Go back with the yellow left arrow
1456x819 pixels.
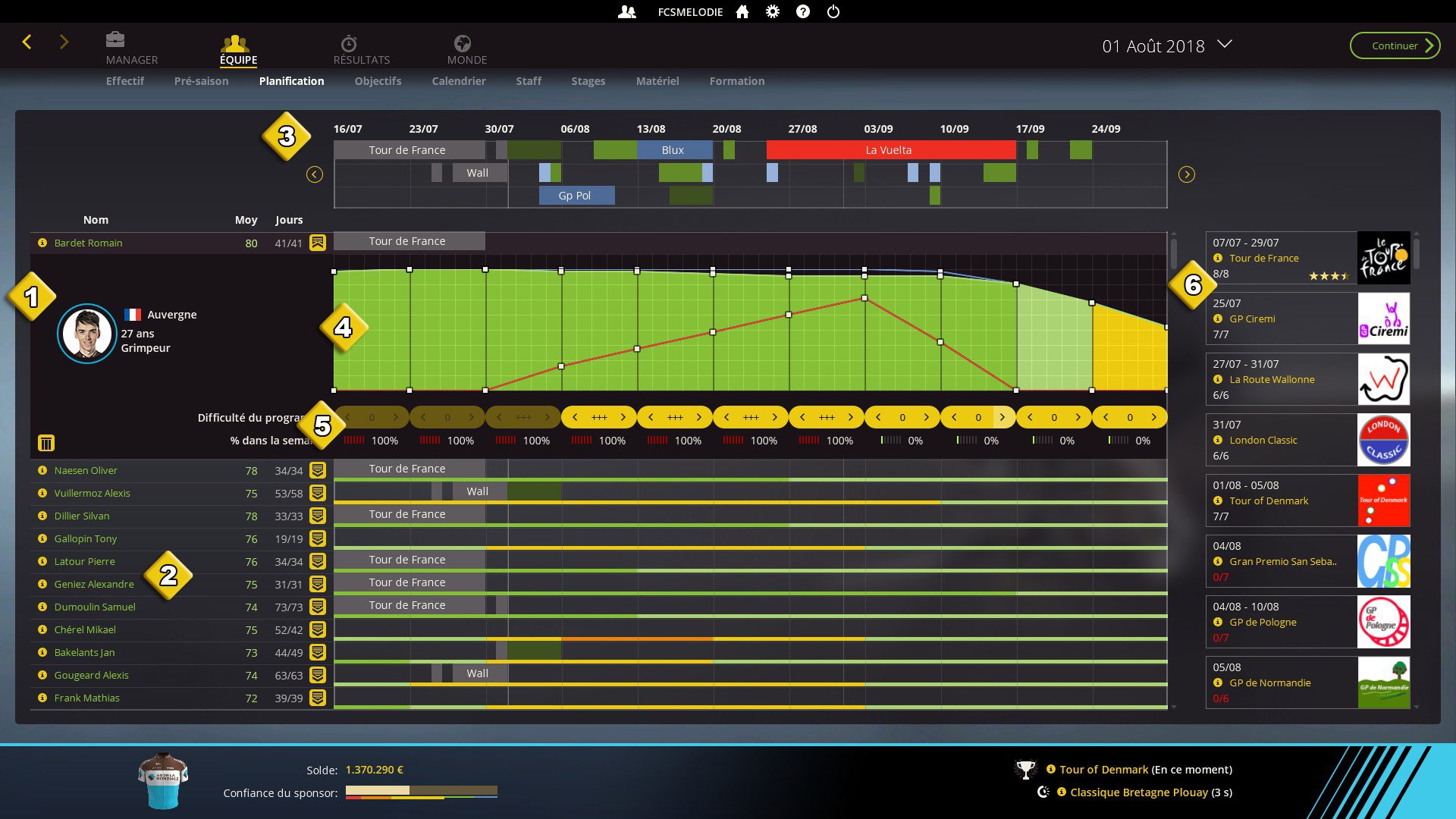pyautogui.click(x=27, y=42)
